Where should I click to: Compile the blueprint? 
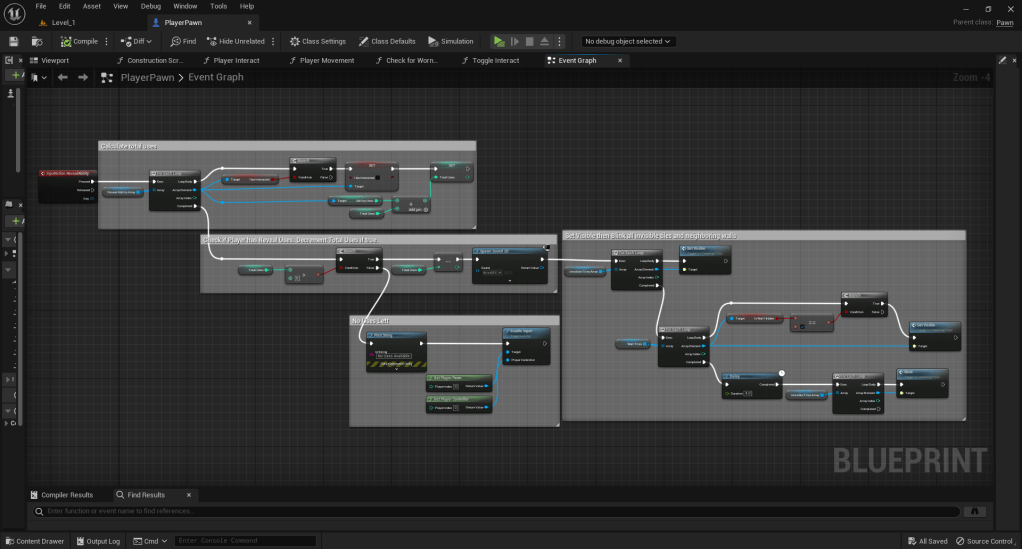(x=79, y=41)
